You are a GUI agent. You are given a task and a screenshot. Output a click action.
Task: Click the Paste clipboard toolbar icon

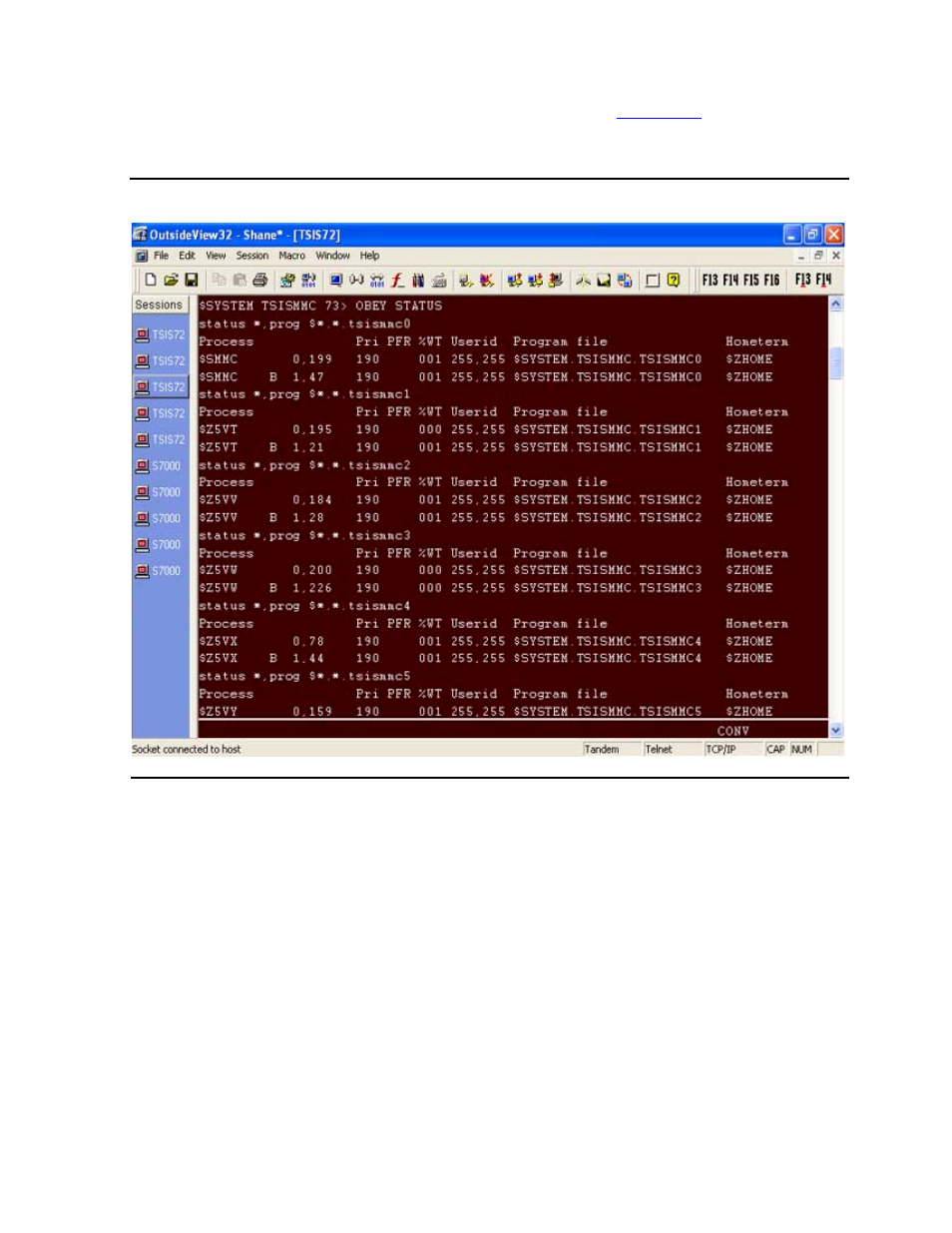239,281
